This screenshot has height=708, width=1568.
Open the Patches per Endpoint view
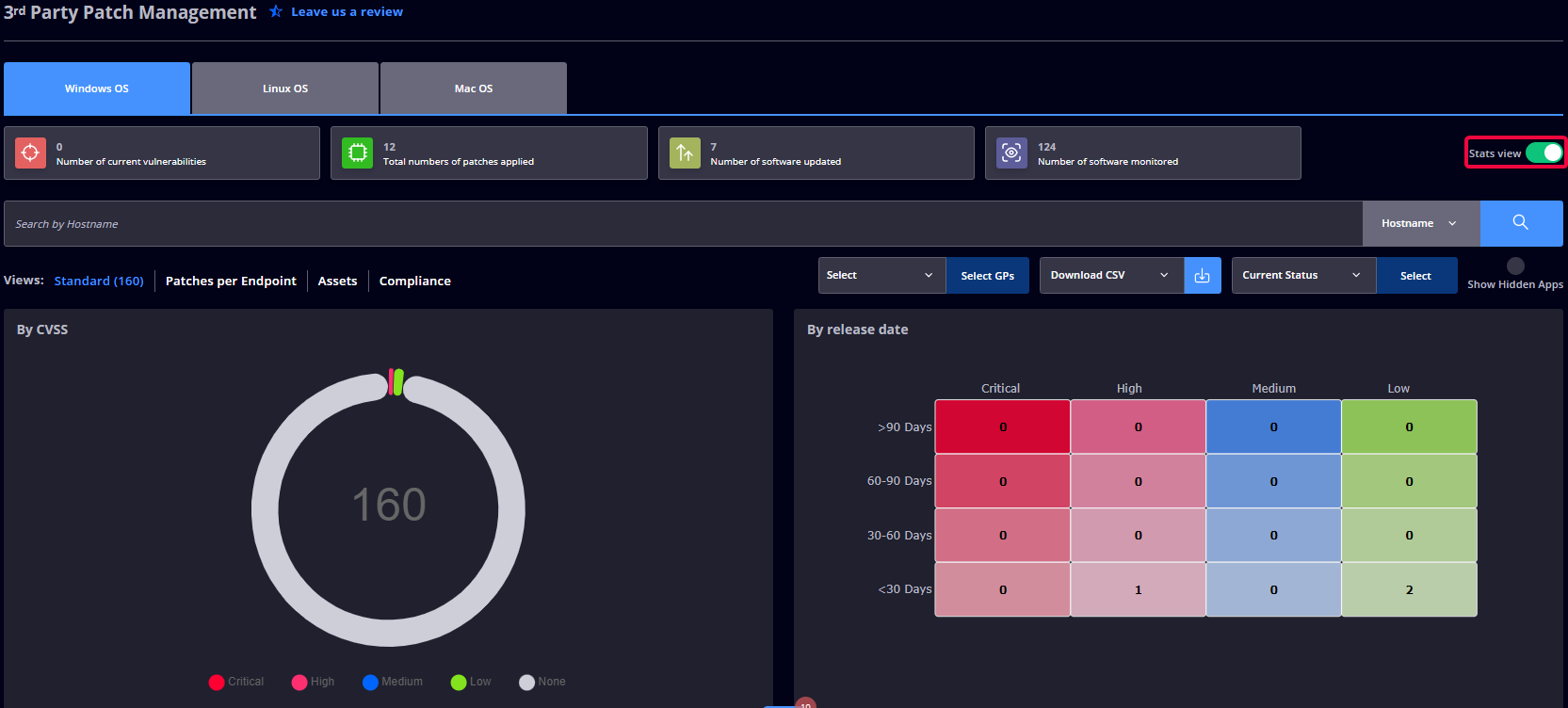pos(231,281)
